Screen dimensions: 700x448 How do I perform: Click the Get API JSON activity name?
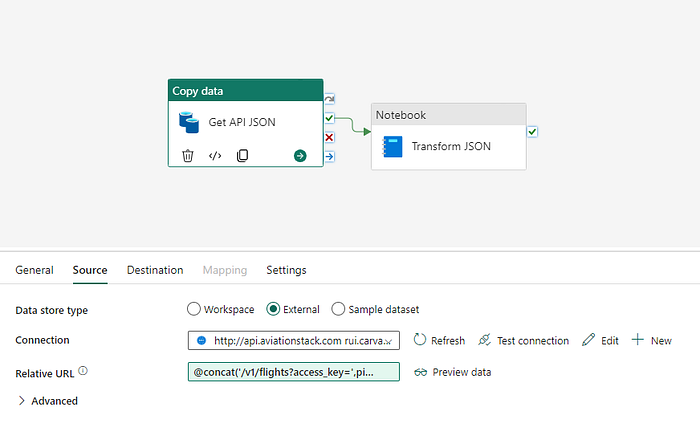point(242,122)
